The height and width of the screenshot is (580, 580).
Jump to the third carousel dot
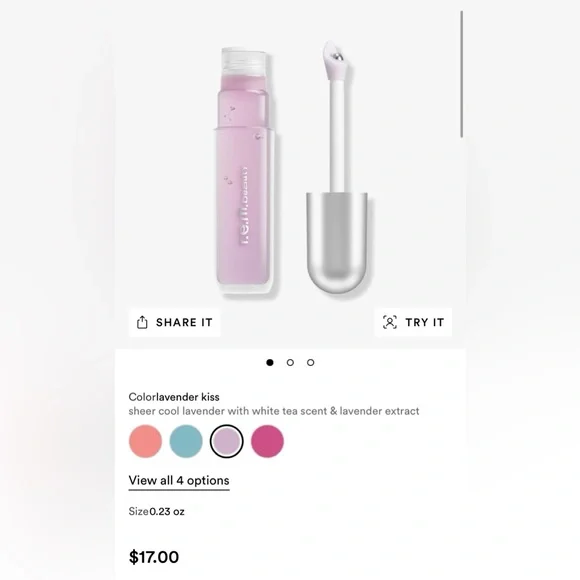coord(311,362)
